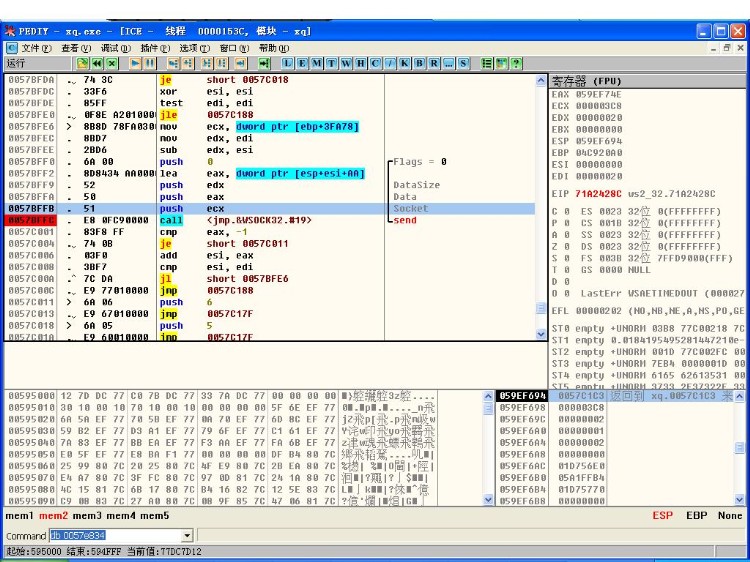
Task: Click the Execute till return icon
Action: [241, 63]
